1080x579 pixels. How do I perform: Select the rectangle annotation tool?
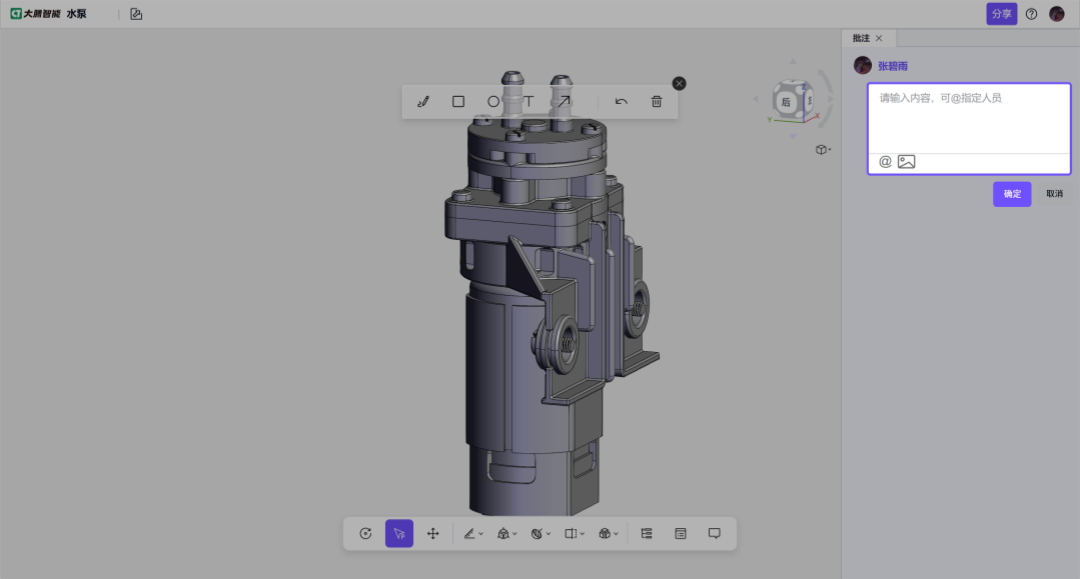458,101
